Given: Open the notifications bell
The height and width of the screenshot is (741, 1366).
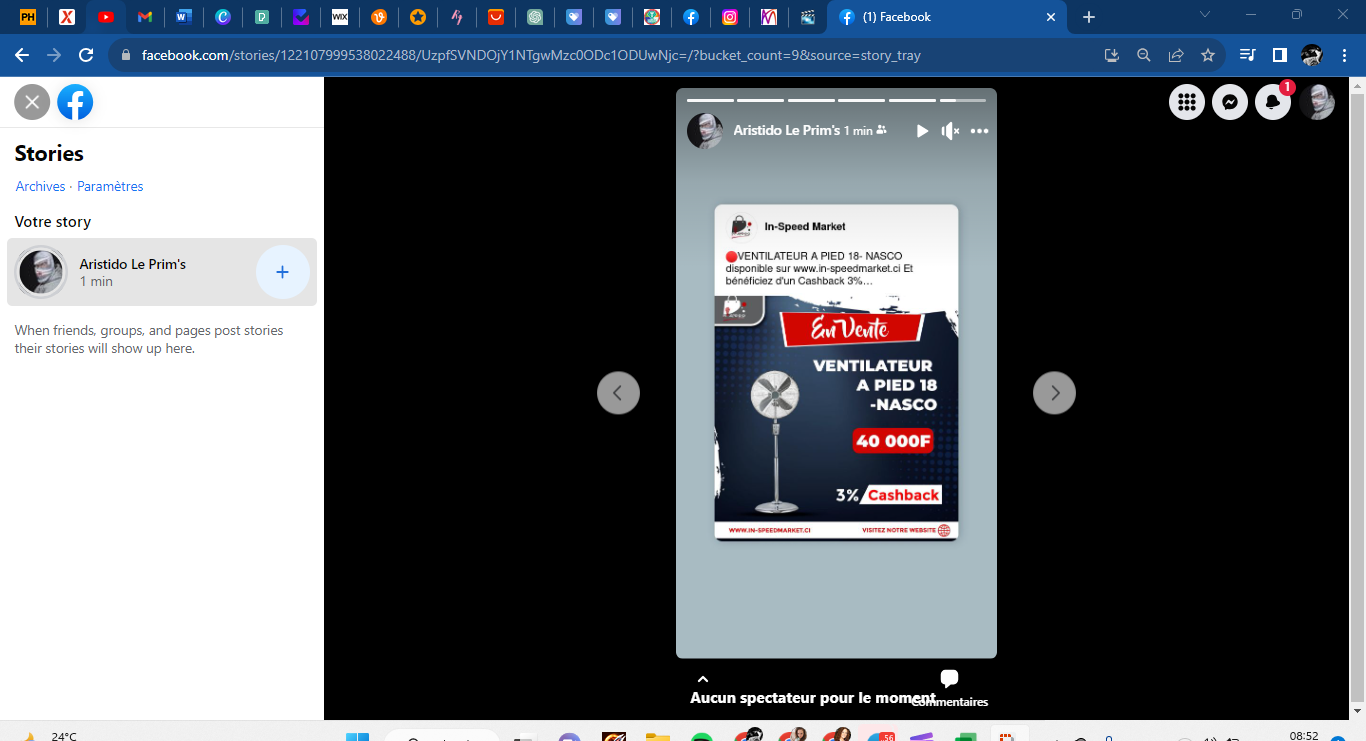Looking at the screenshot, I should 1273,102.
